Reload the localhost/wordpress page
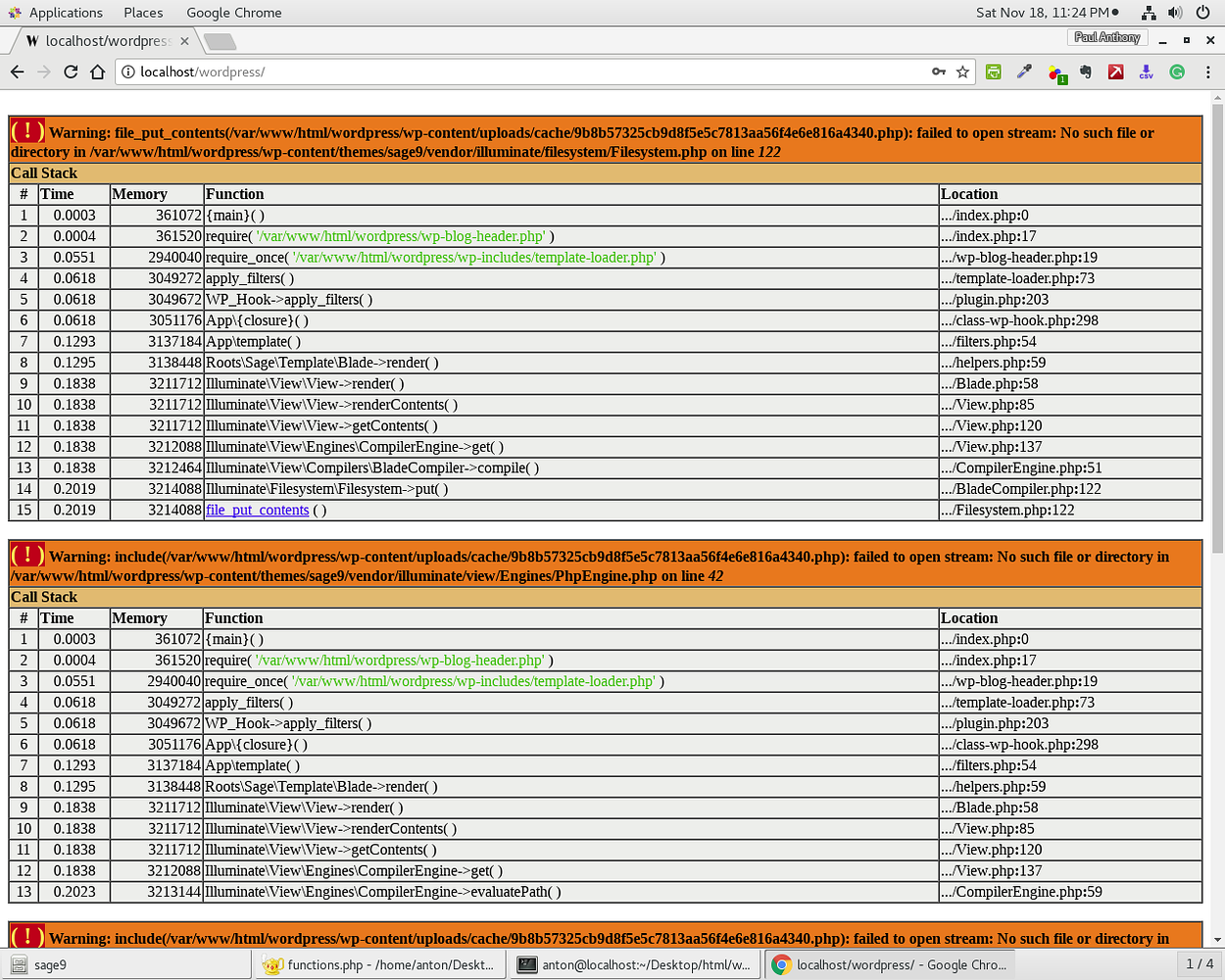The image size is (1225, 980). (x=71, y=72)
